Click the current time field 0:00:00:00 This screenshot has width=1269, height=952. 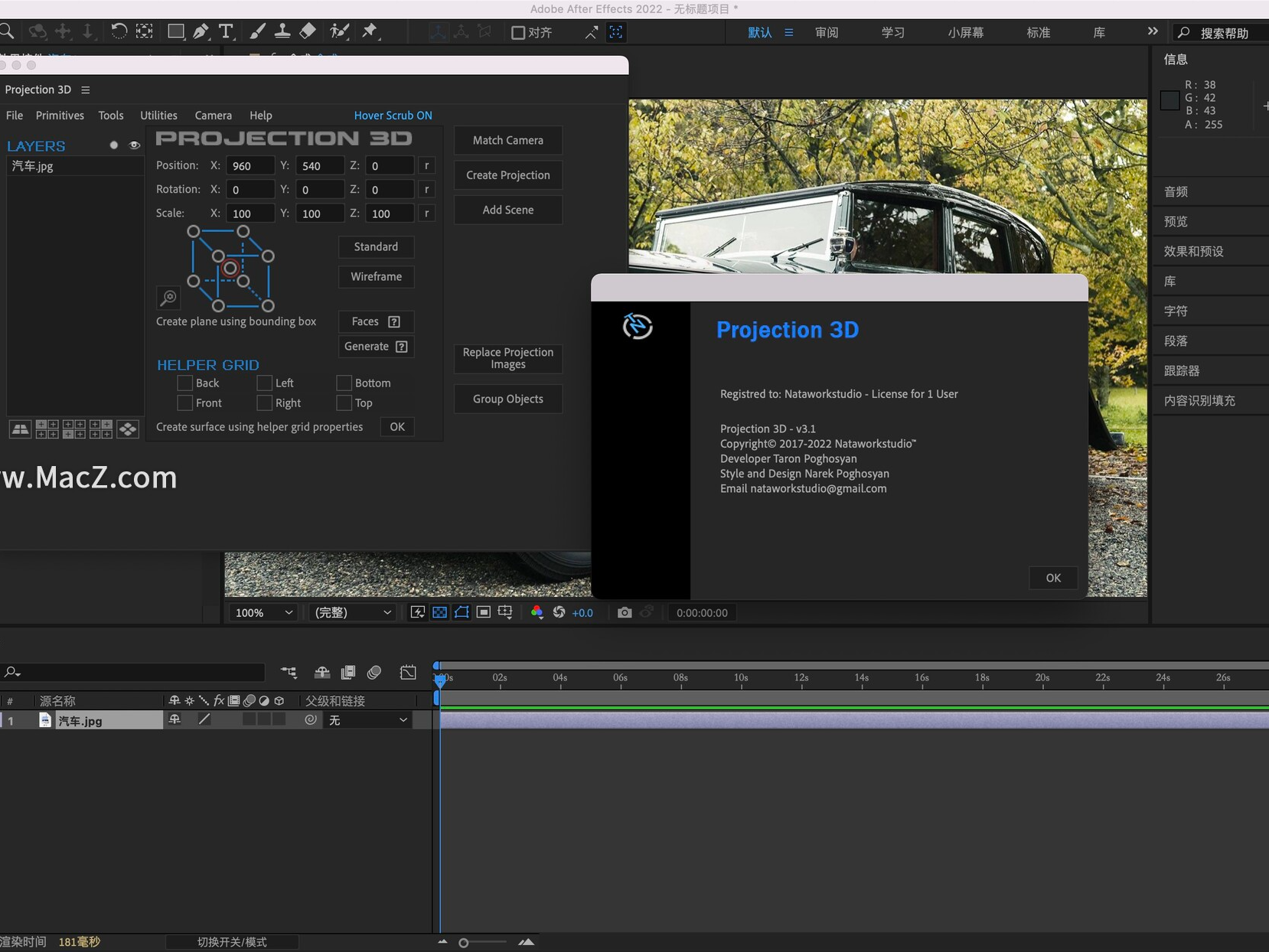(701, 612)
